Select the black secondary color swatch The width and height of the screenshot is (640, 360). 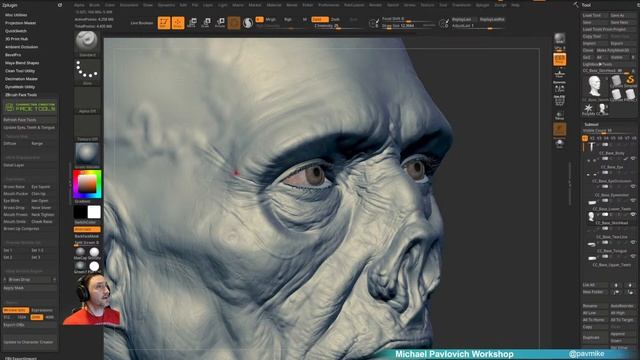point(80,212)
